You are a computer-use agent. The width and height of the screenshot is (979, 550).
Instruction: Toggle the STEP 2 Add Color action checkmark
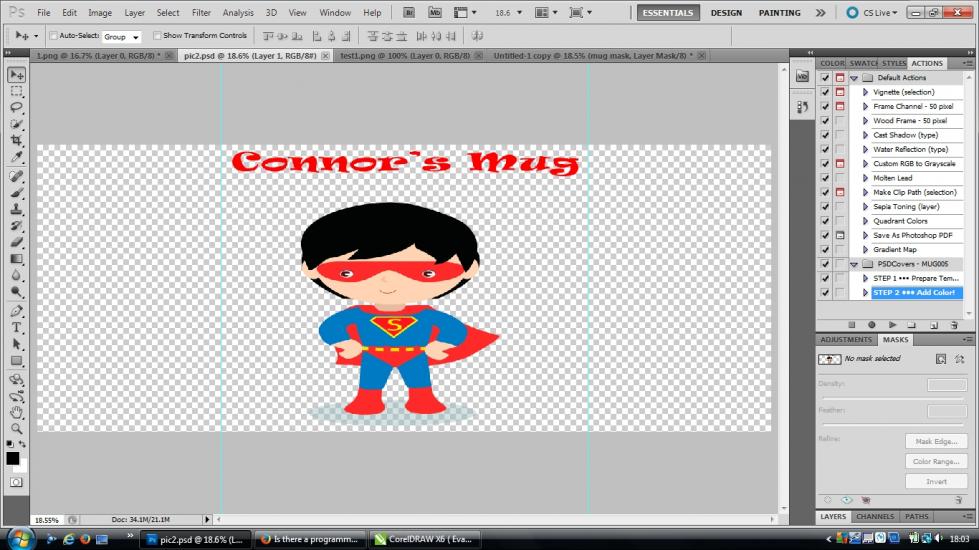[825, 293]
